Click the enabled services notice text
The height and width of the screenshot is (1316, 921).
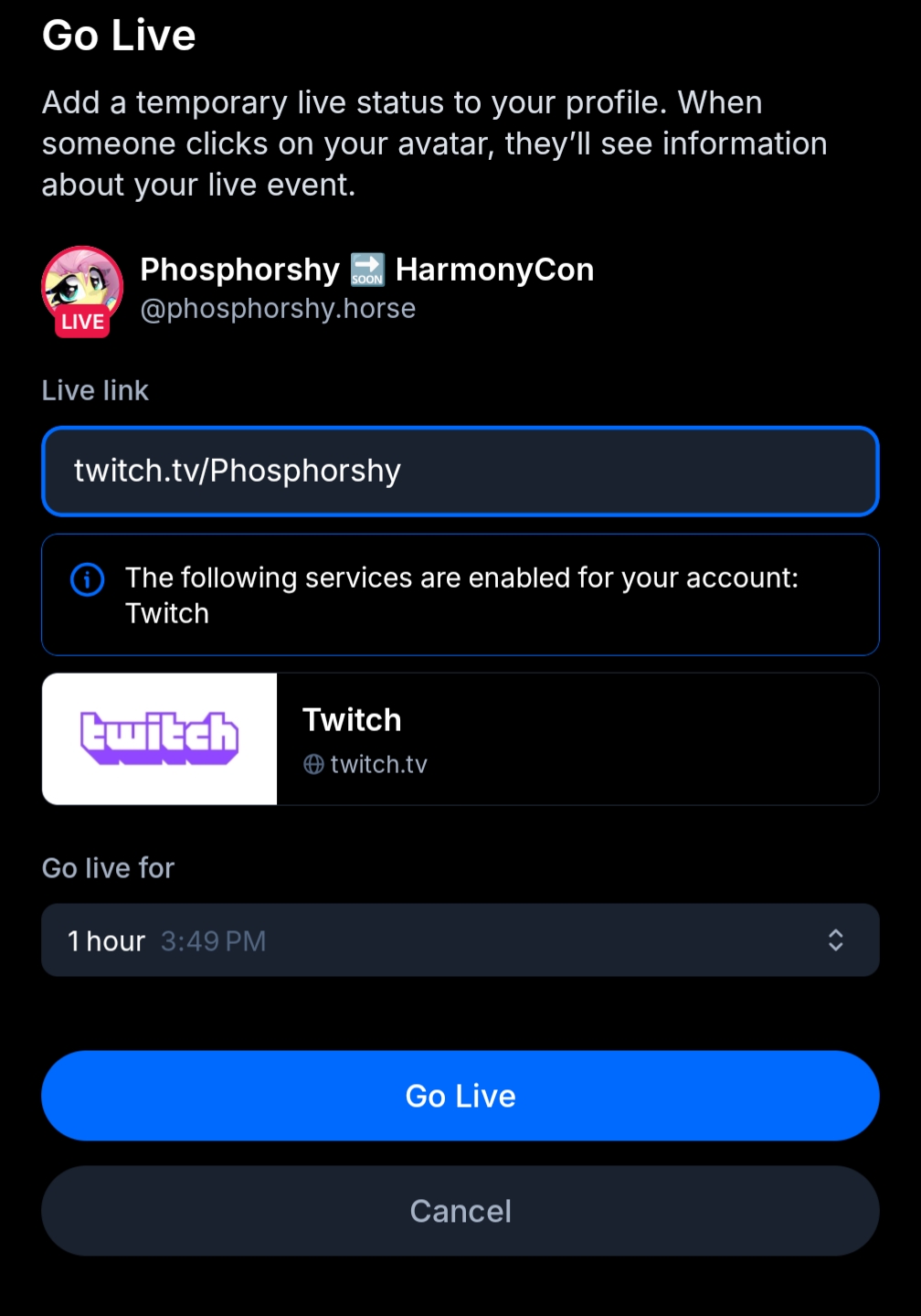click(x=461, y=595)
